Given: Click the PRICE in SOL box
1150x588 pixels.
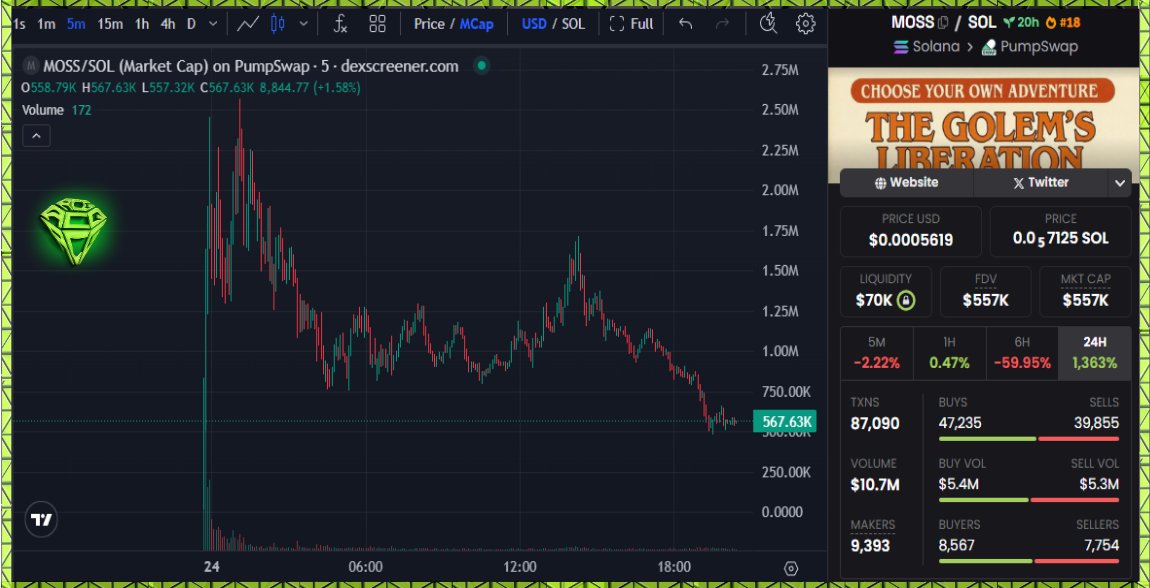Looking at the screenshot, I should click(1061, 232).
